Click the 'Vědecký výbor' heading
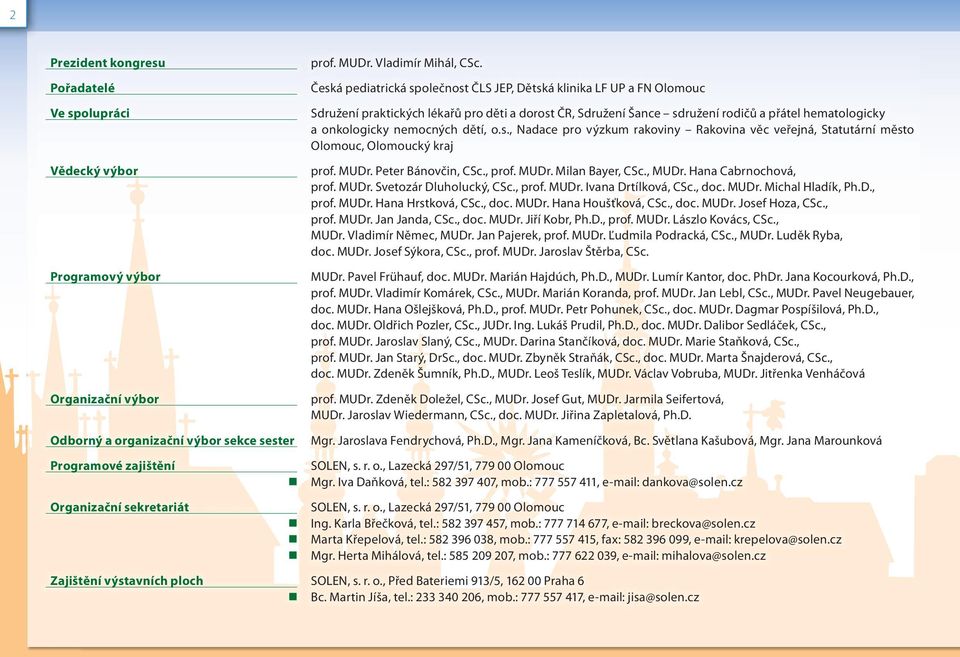 pyautogui.click(x=94, y=171)
